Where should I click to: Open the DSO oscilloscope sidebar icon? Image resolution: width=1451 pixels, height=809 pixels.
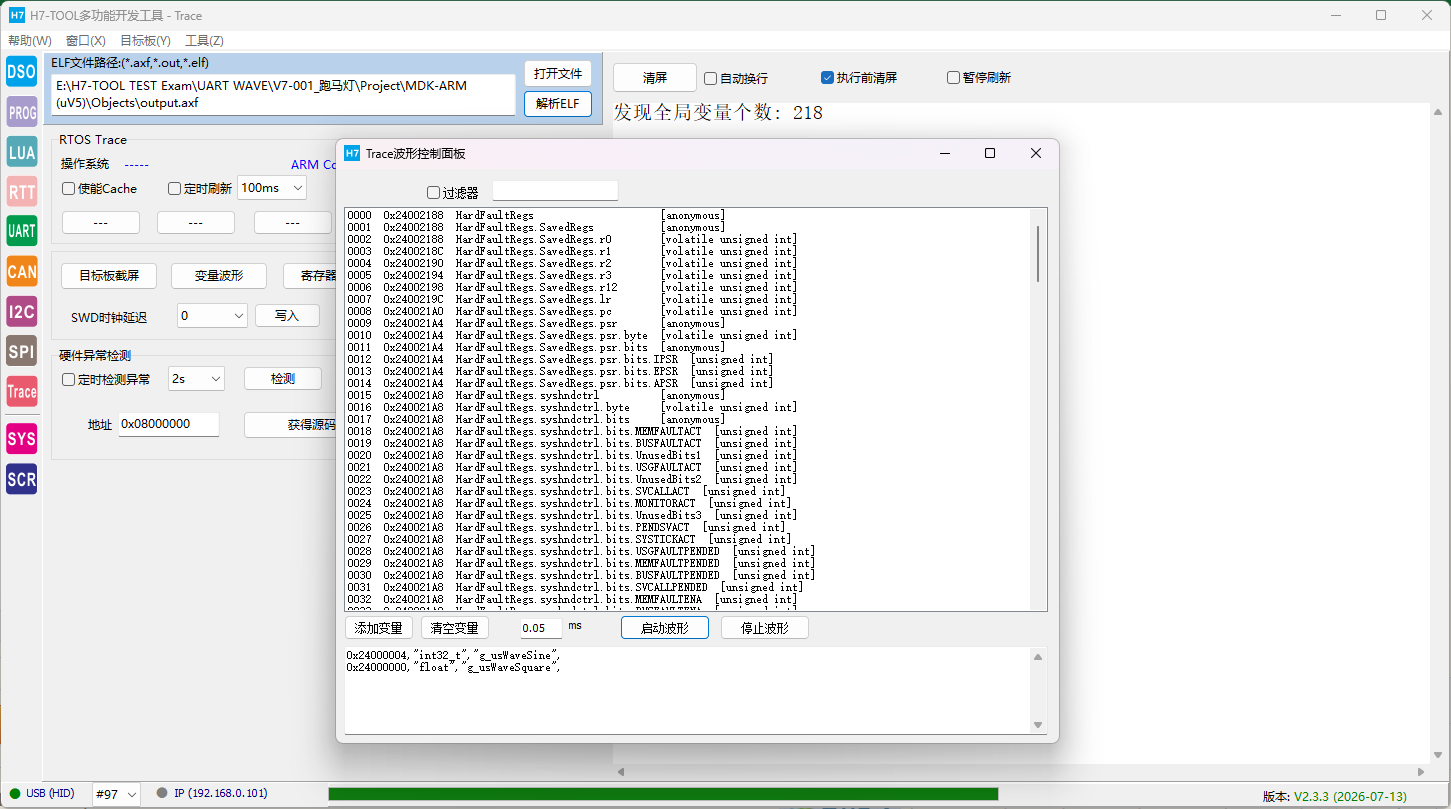[22, 71]
